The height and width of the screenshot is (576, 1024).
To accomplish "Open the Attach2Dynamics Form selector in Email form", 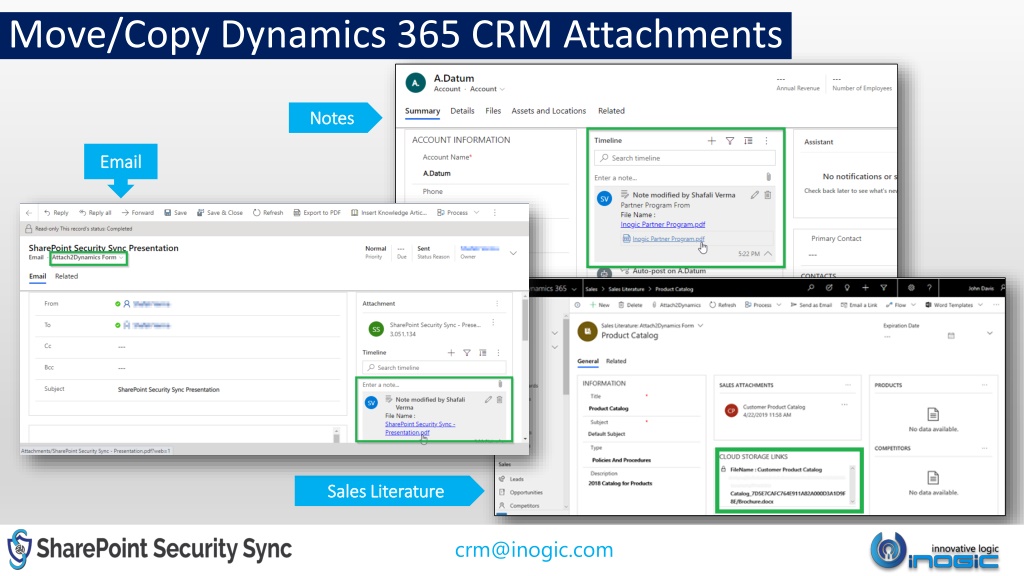I will click(88, 258).
